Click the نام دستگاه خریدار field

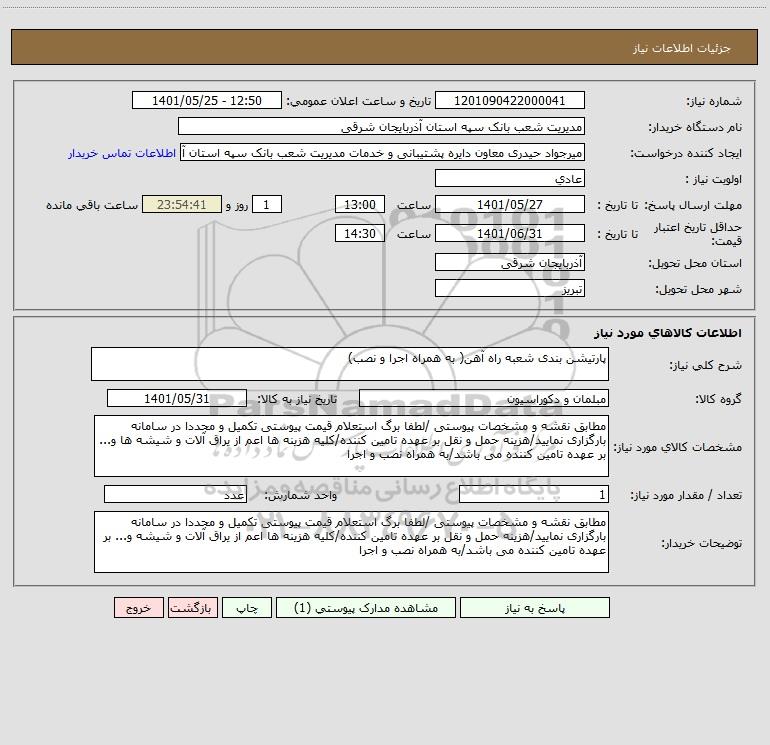[381, 127]
